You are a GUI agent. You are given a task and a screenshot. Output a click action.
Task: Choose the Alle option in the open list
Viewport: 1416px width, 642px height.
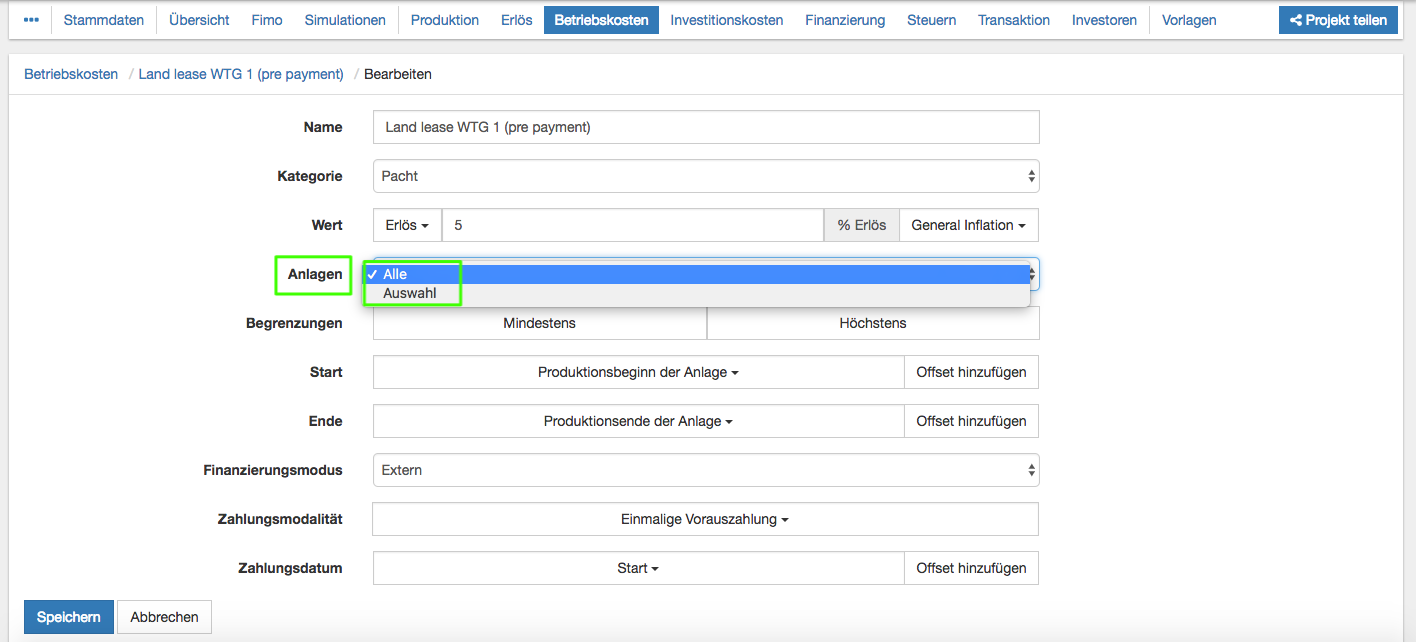(x=396, y=274)
